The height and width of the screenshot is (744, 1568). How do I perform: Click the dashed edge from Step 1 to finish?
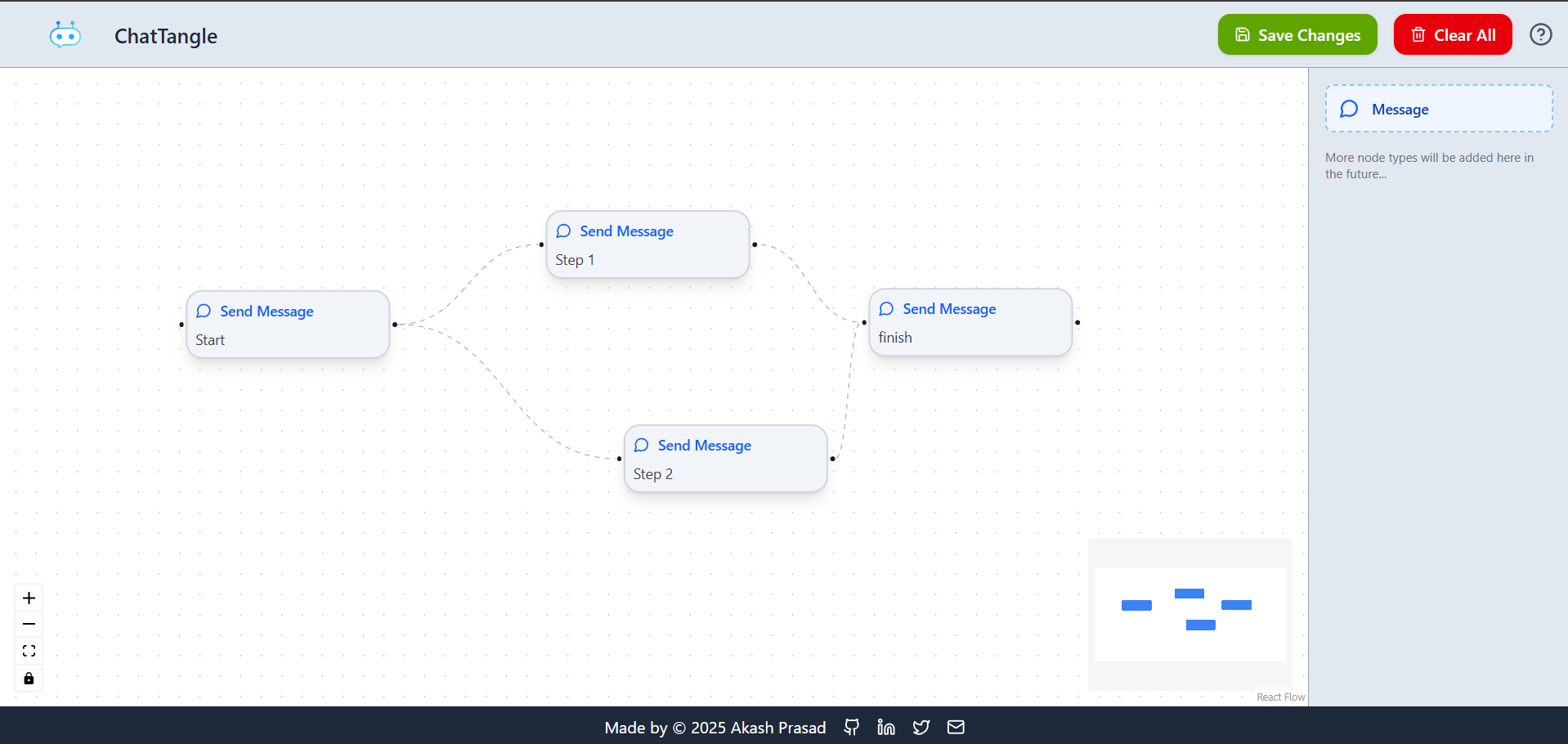pyautogui.click(x=809, y=283)
